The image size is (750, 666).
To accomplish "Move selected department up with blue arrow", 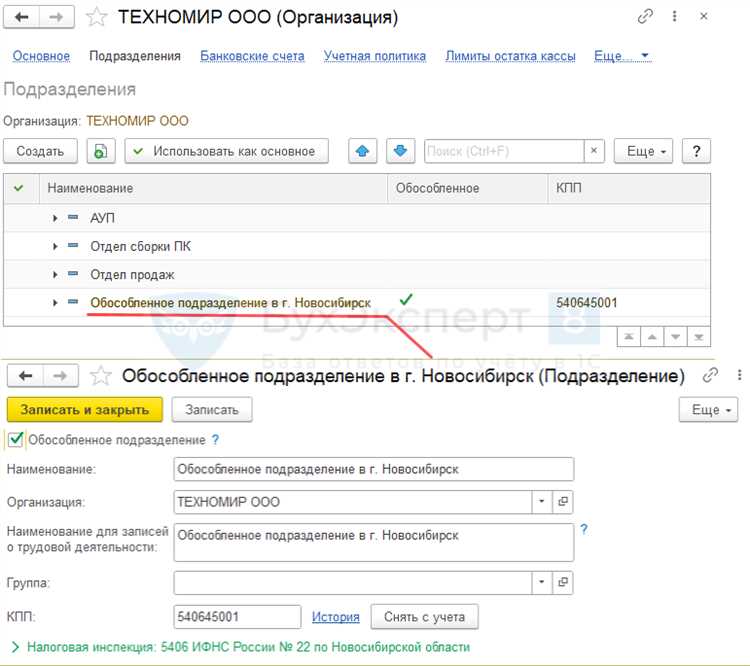I will 363,151.
